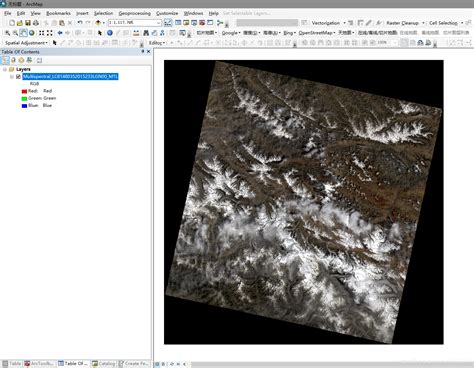Open the Insert menu
The image size is (474, 368).
(x=82, y=13)
